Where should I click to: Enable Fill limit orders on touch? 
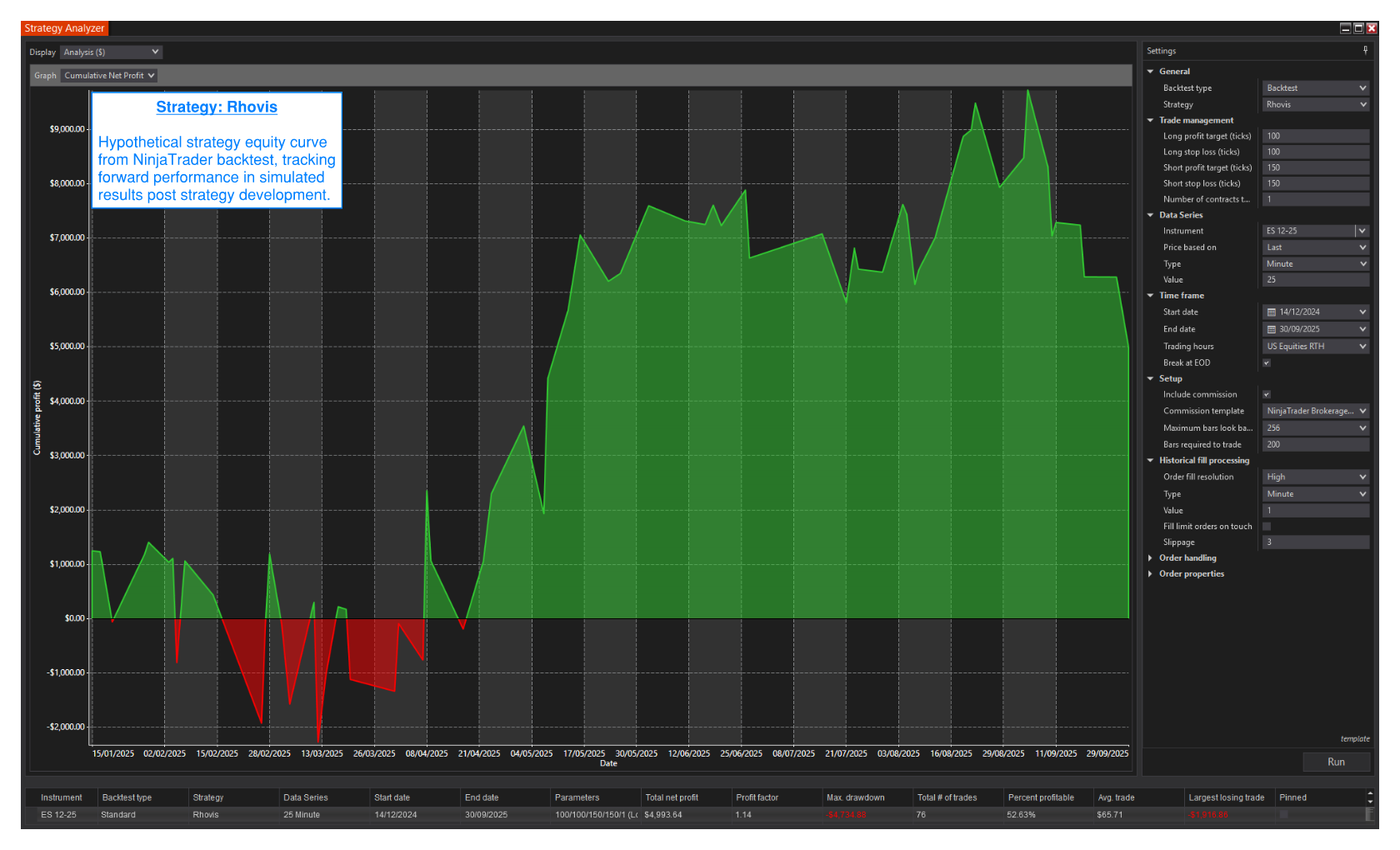tap(1267, 527)
